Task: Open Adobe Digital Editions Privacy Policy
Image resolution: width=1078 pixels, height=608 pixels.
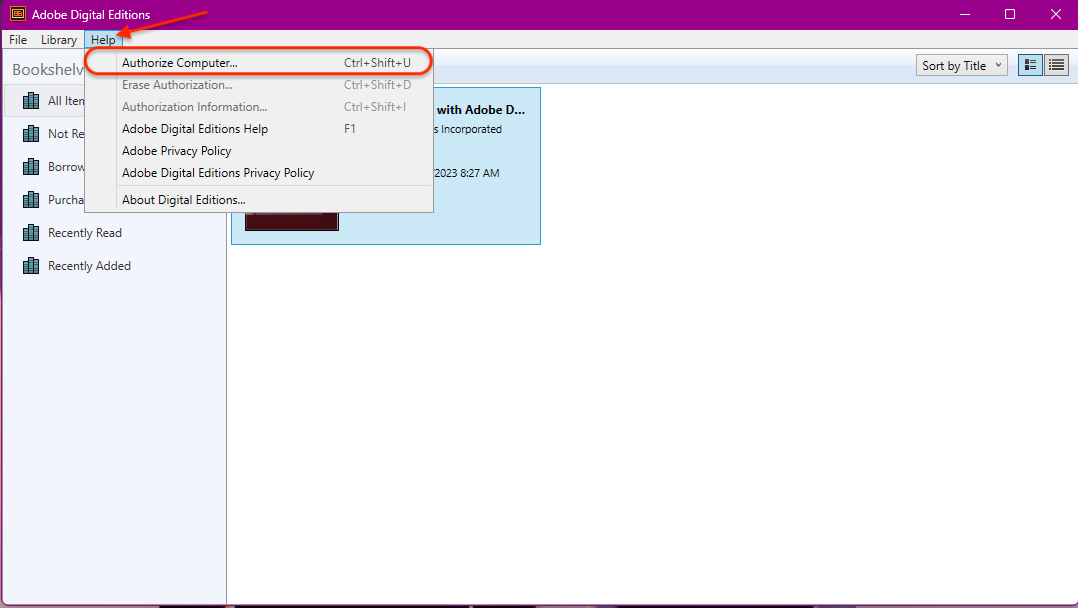Action: (x=258, y=173)
